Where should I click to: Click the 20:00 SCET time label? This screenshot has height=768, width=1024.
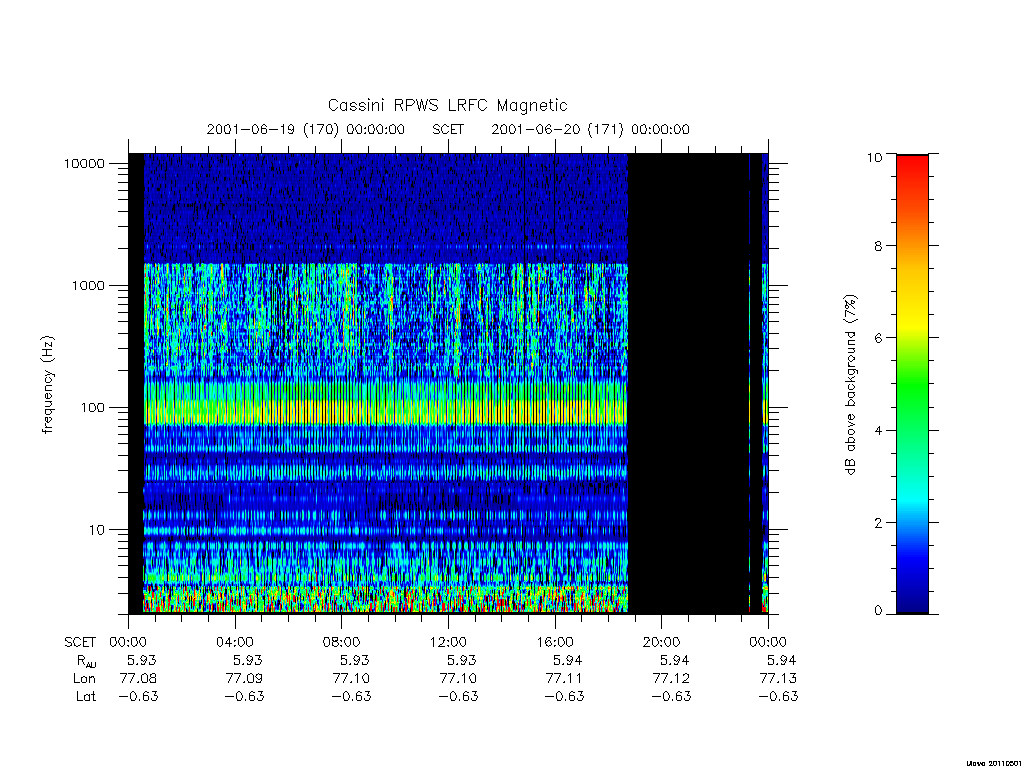661,642
